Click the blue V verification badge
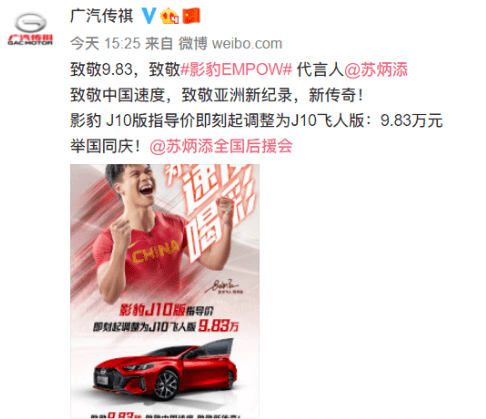 149,15
